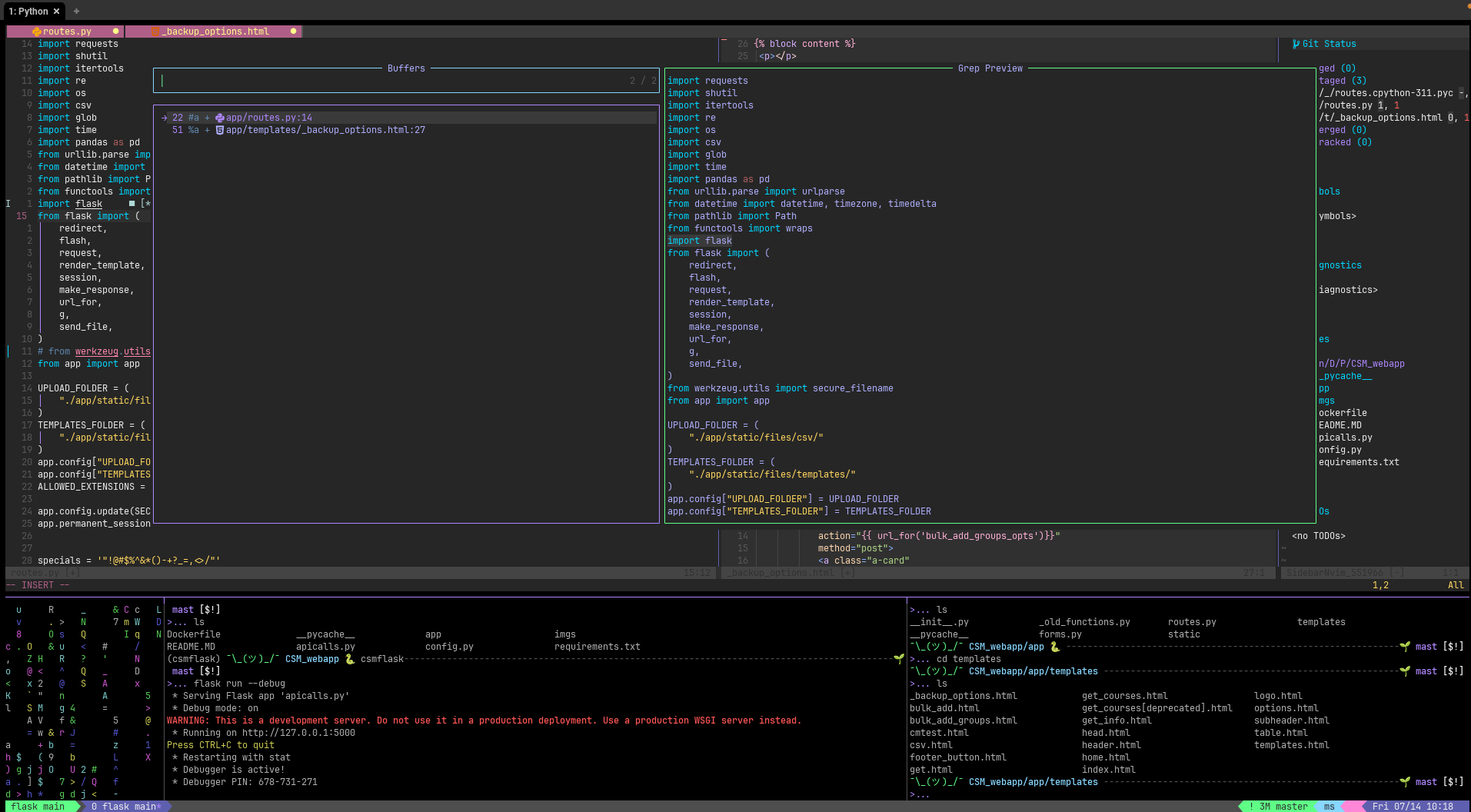This screenshot has width=1471, height=812.
Task: Click snake emoji in CSM_webapp/app prompt
Action: click(x=1055, y=647)
